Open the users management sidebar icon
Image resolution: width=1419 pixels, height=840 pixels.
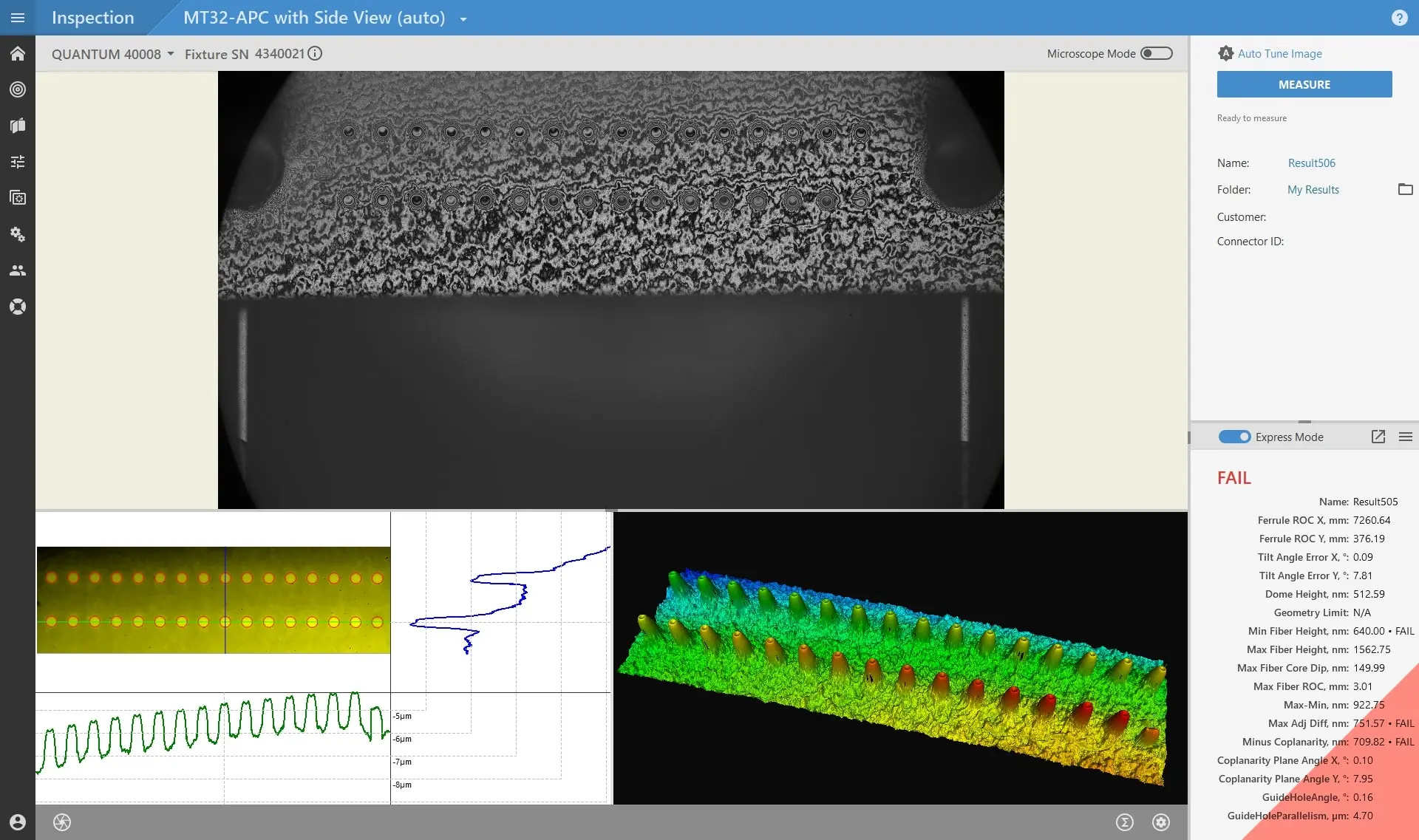point(18,270)
